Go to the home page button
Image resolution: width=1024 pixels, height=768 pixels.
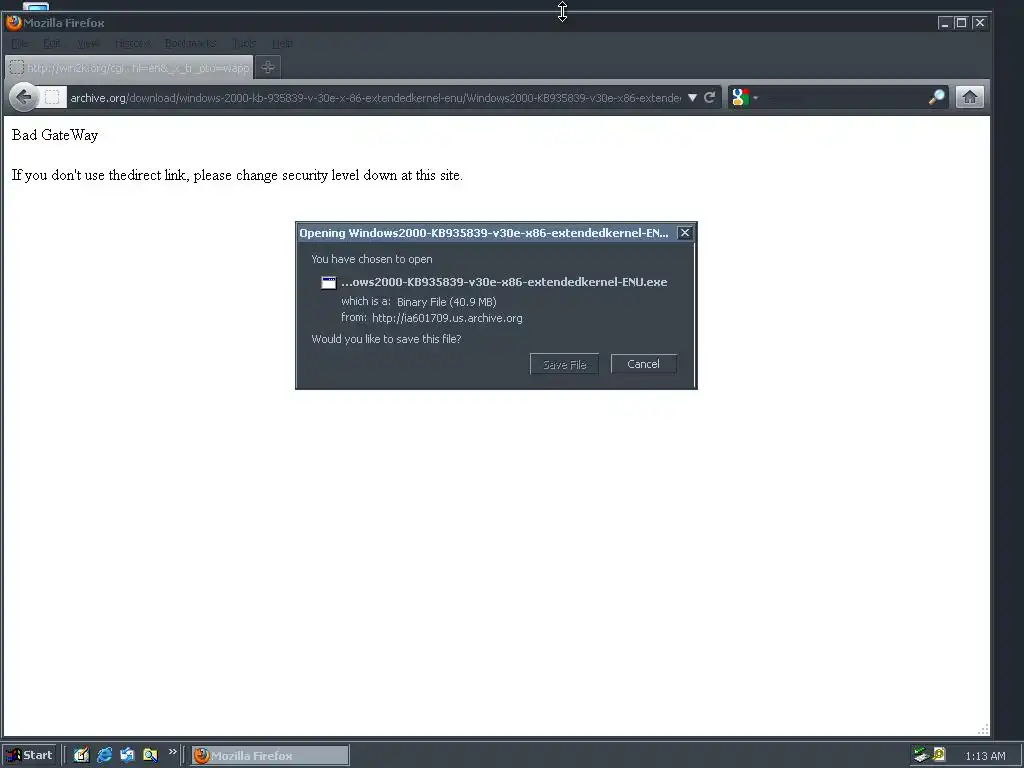point(970,97)
